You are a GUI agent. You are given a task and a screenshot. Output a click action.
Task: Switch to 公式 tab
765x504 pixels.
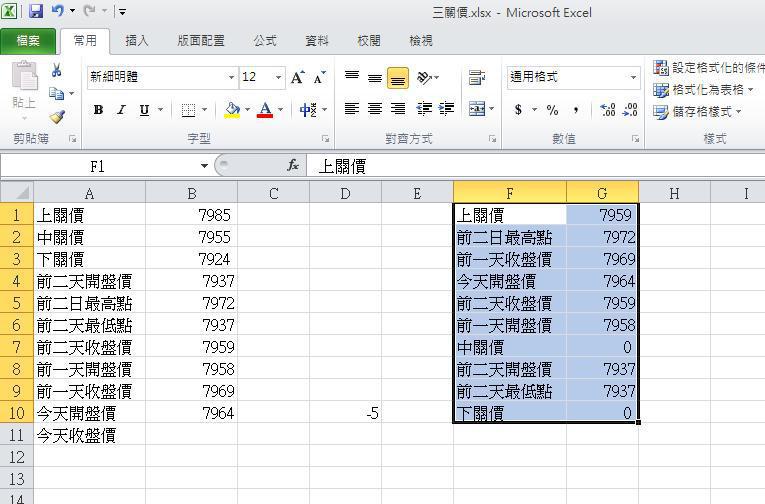pos(265,41)
